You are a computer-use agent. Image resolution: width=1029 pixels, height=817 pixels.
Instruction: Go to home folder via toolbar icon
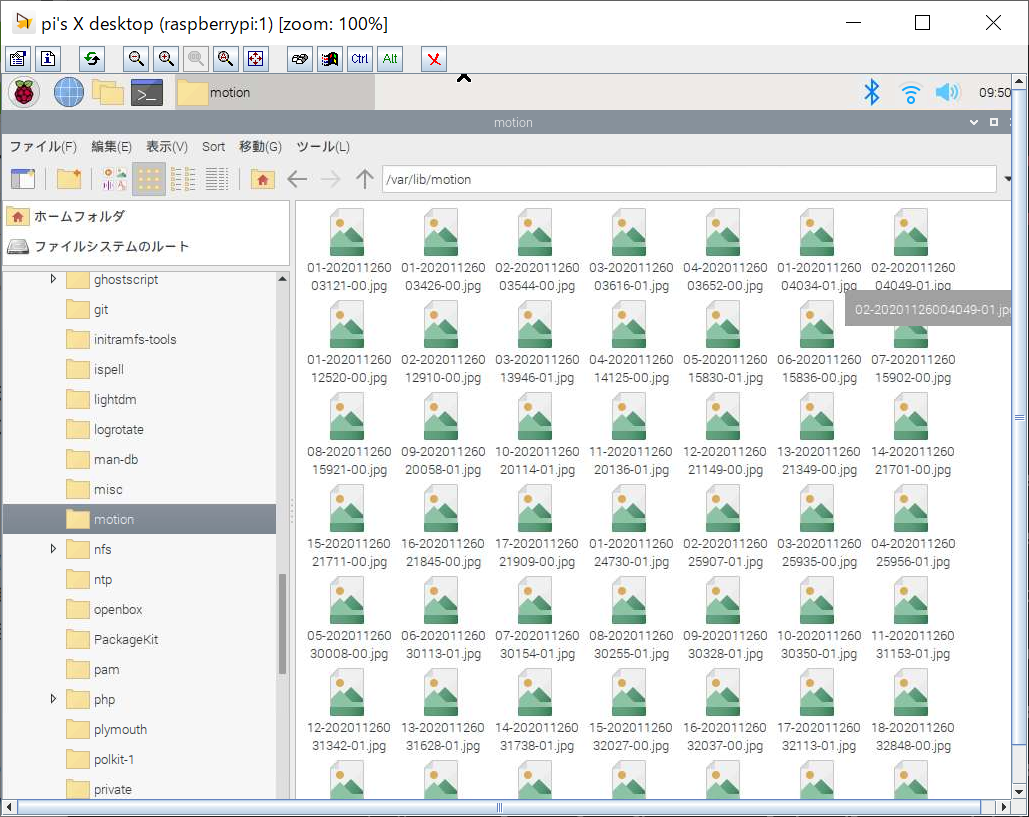pyautogui.click(x=262, y=179)
